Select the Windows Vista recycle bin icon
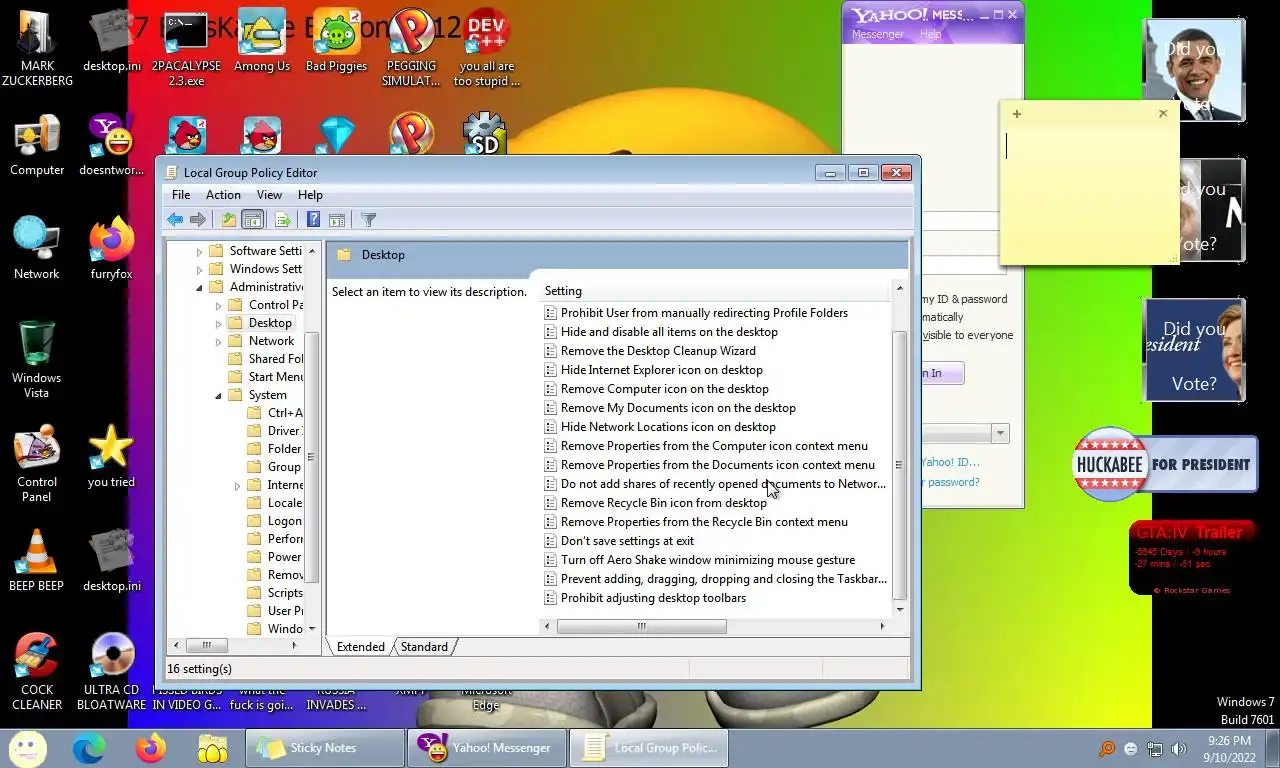The image size is (1280, 768). (37, 358)
